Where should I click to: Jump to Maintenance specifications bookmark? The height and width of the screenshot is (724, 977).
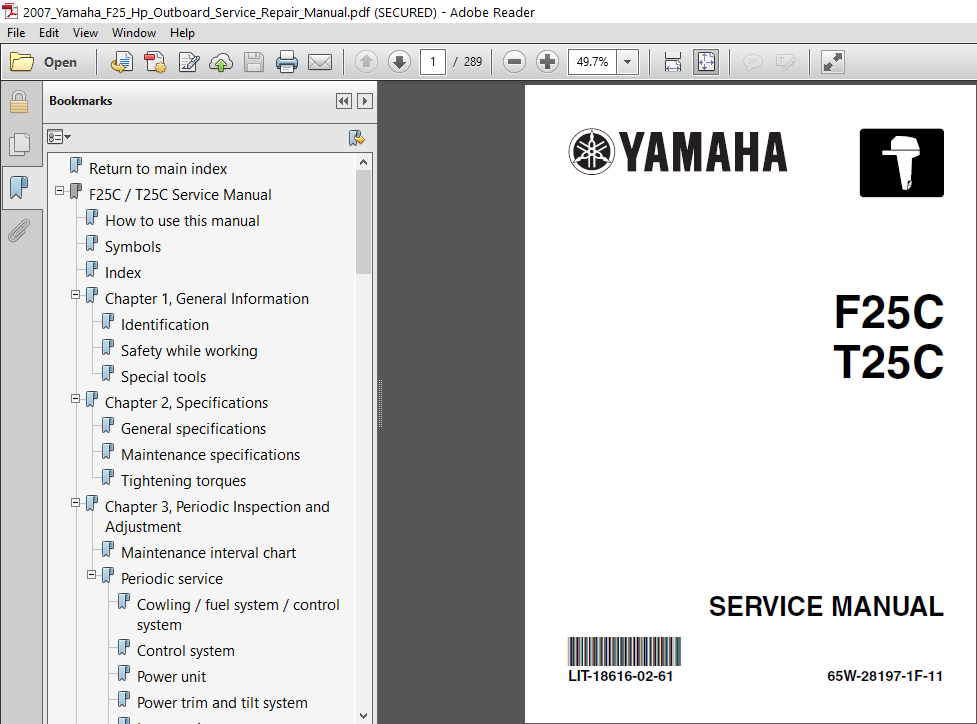pyautogui.click(x=211, y=455)
